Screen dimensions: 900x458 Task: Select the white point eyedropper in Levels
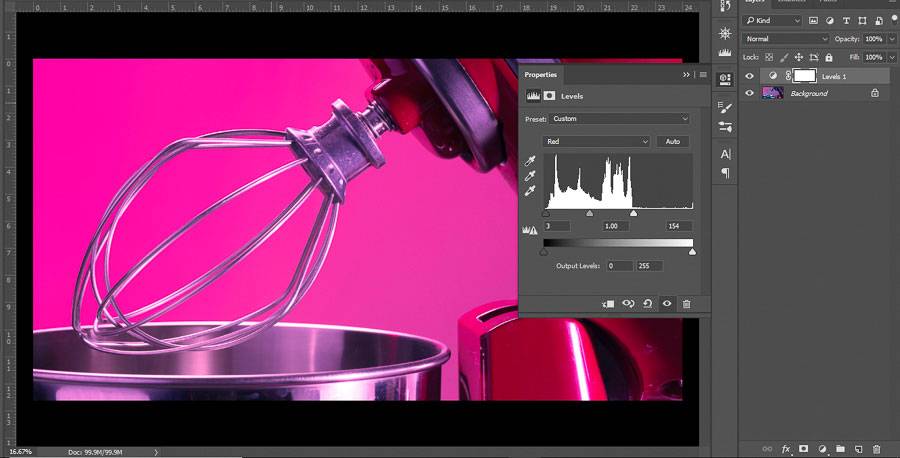coord(531,190)
